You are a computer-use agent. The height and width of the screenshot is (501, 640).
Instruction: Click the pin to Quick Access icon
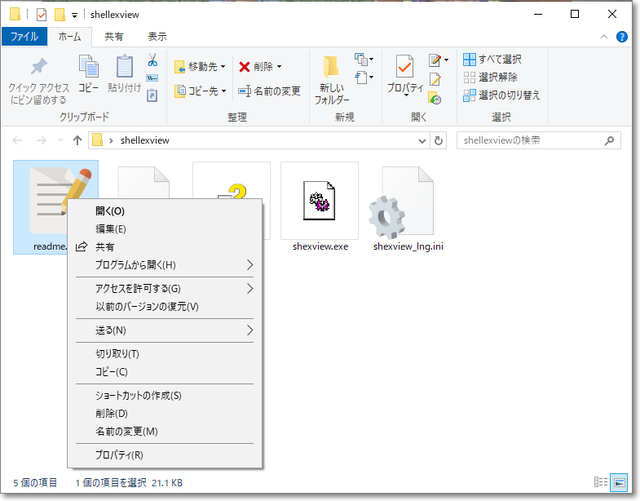(38, 68)
